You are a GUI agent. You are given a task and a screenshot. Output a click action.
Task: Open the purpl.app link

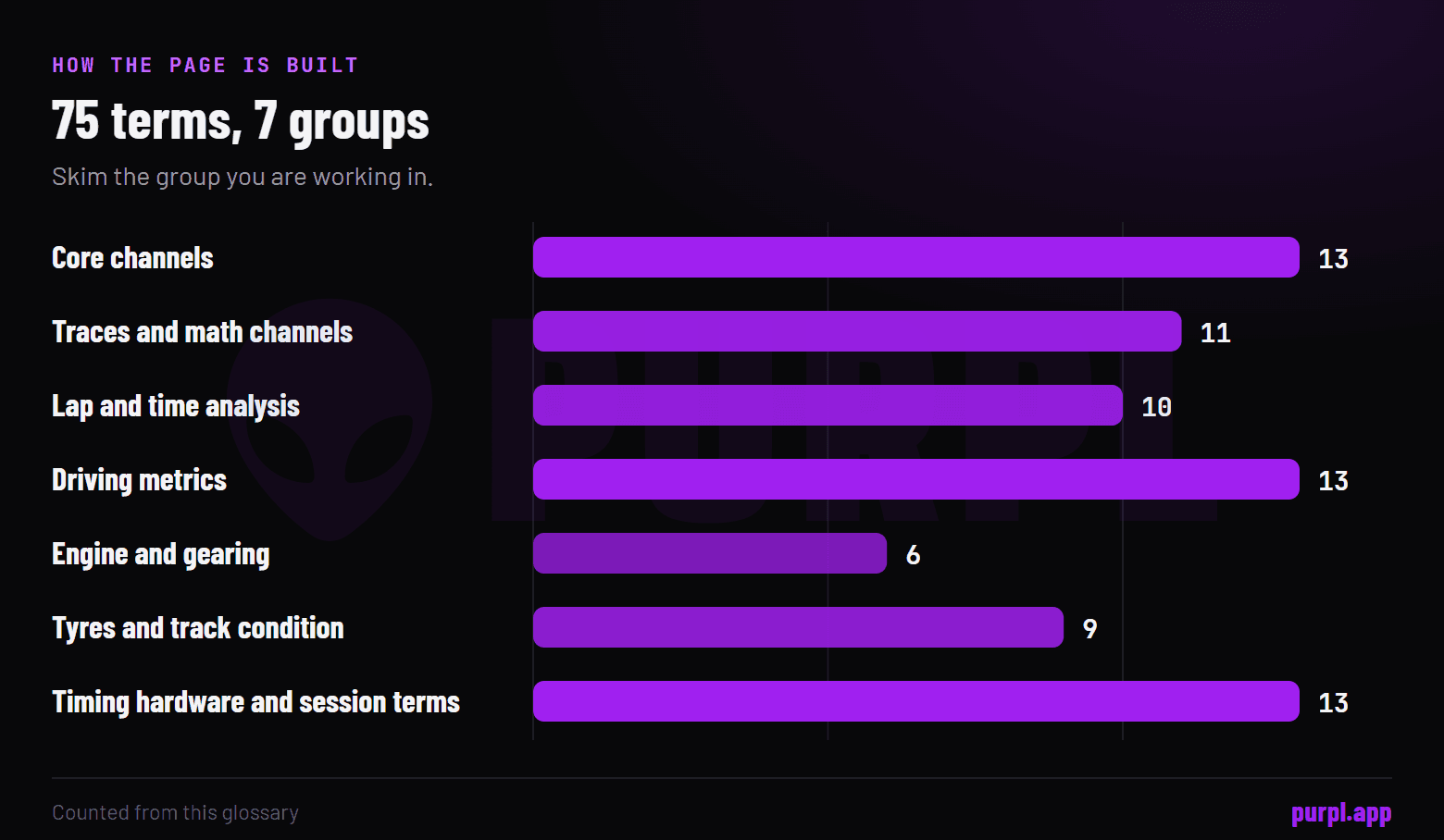click(x=1341, y=813)
